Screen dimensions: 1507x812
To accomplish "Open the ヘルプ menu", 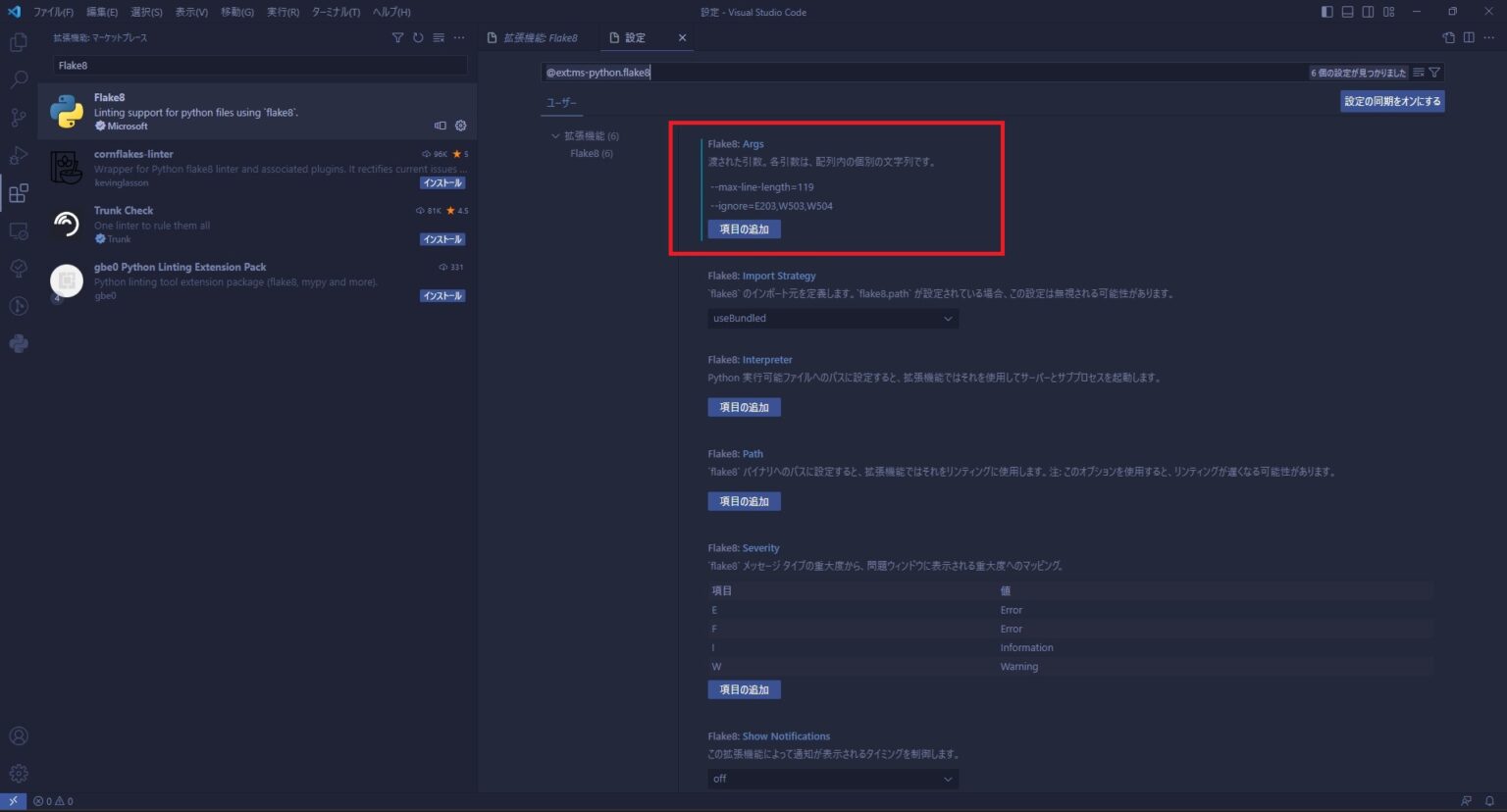I will tap(389, 12).
